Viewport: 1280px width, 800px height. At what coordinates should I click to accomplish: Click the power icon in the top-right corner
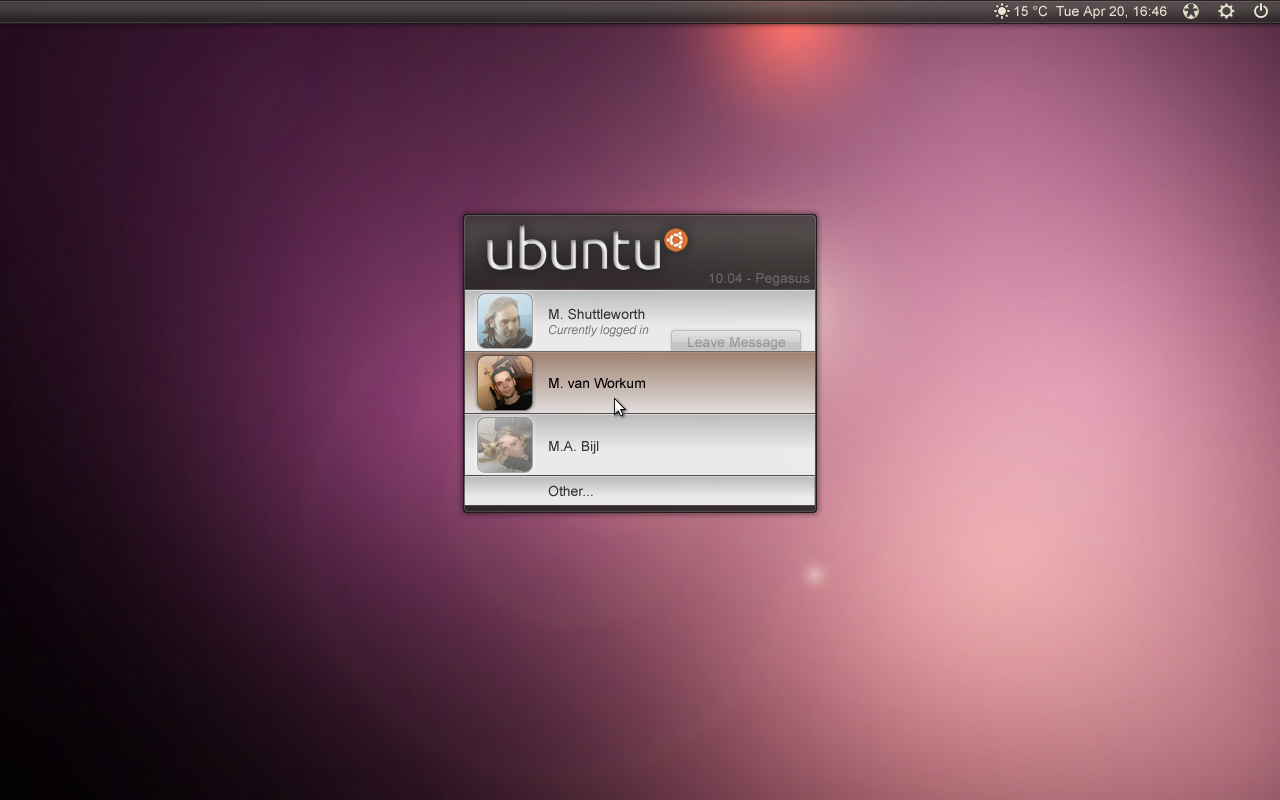[1260, 12]
